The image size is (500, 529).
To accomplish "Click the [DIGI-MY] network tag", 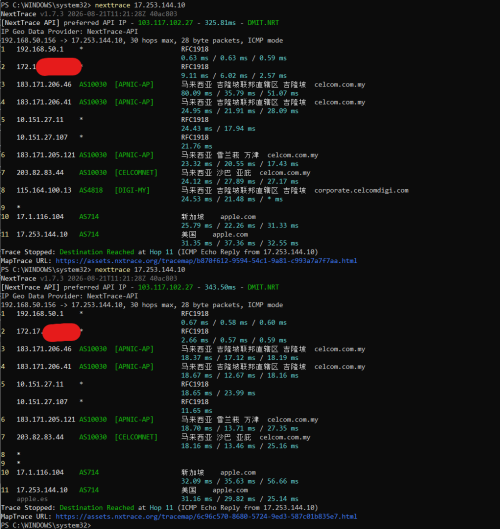I will click(x=132, y=190).
